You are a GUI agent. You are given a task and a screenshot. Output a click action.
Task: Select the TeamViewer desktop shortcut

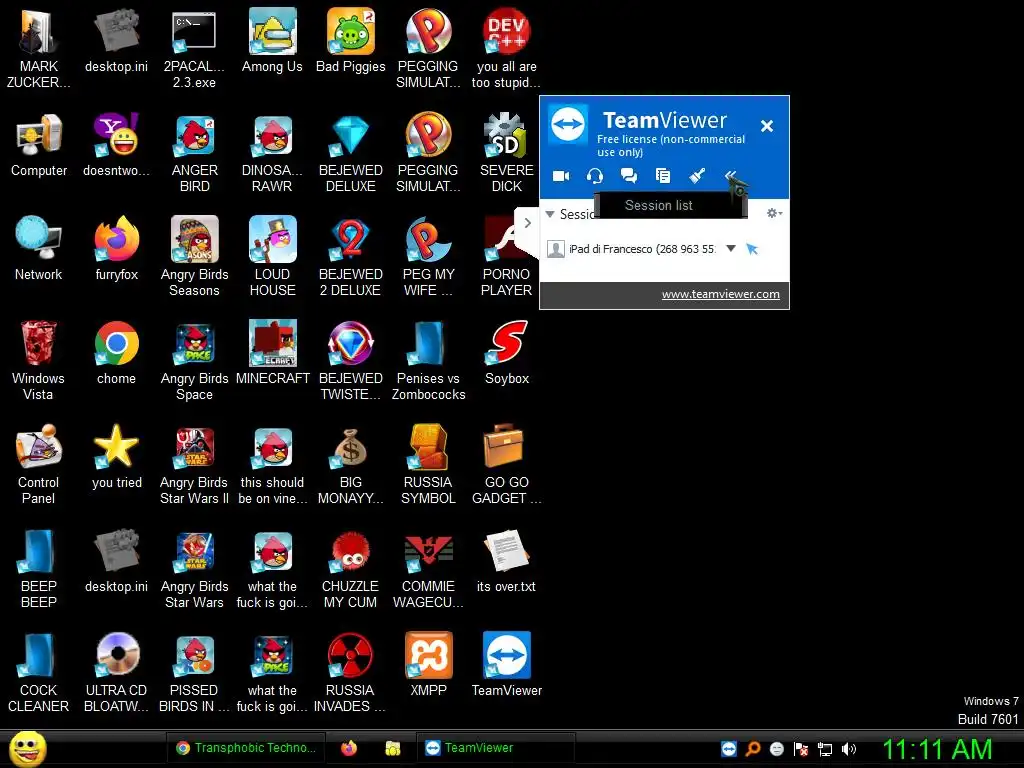coord(507,664)
